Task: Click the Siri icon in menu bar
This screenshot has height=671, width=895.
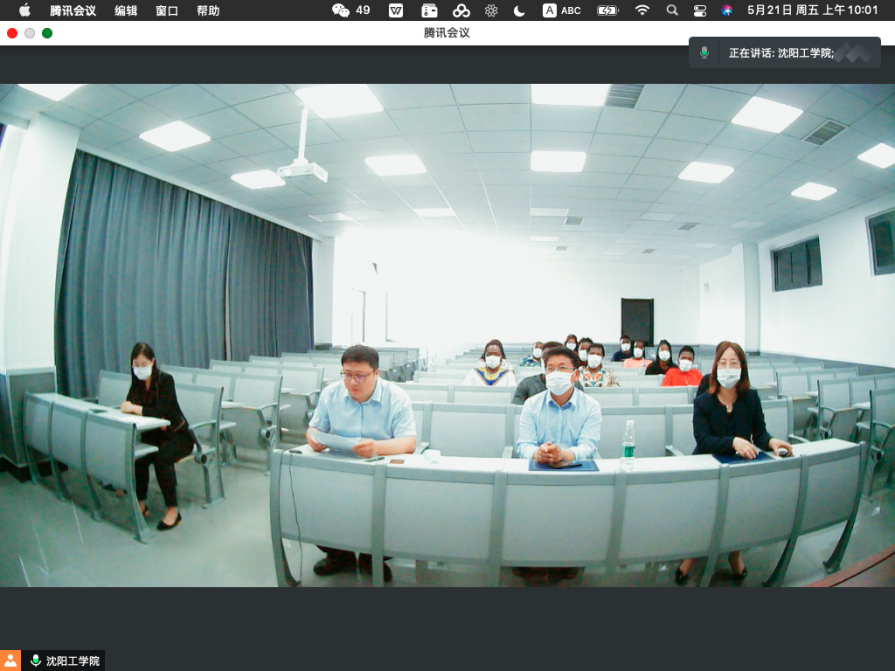Action: tap(727, 10)
